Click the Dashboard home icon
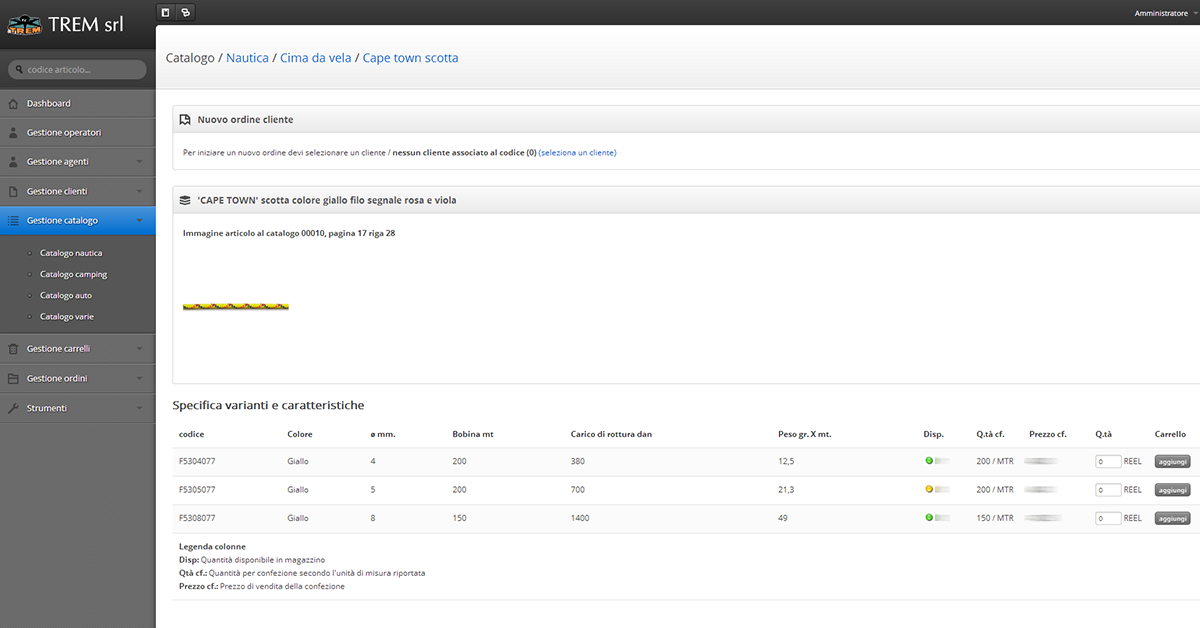1200x628 pixels. coord(13,104)
